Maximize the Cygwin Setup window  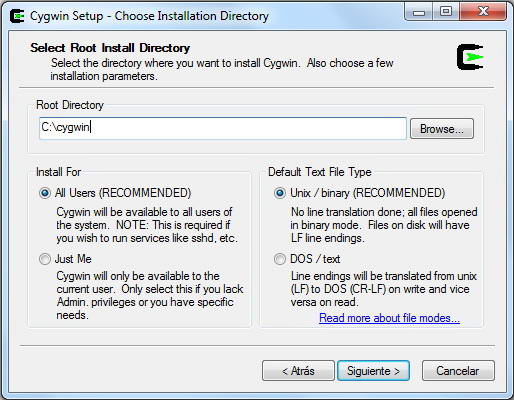click(446, 12)
